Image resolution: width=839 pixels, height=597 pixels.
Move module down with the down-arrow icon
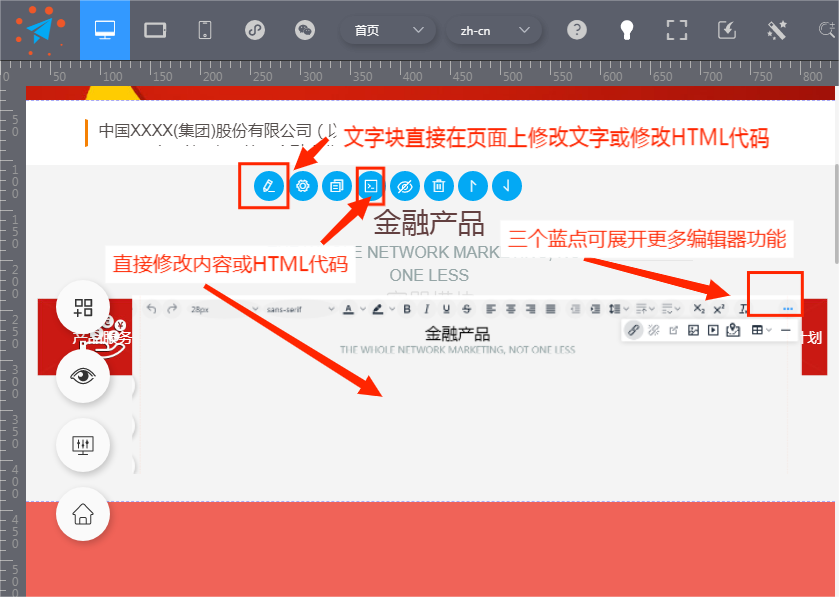point(507,186)
